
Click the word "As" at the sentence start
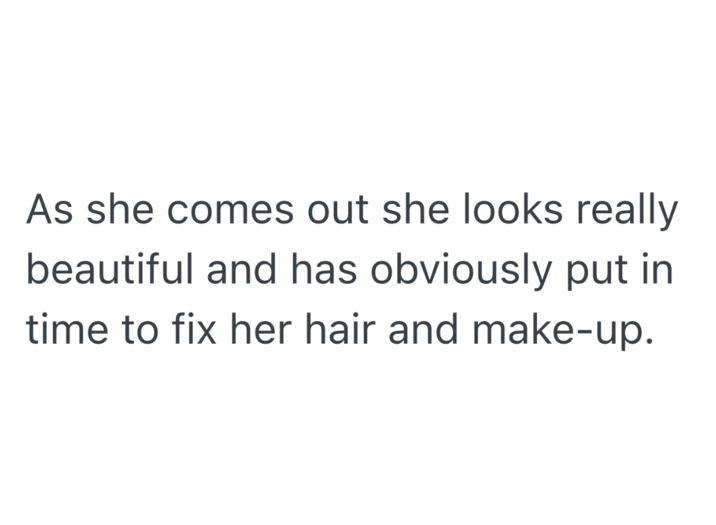[x=46, y=211]
